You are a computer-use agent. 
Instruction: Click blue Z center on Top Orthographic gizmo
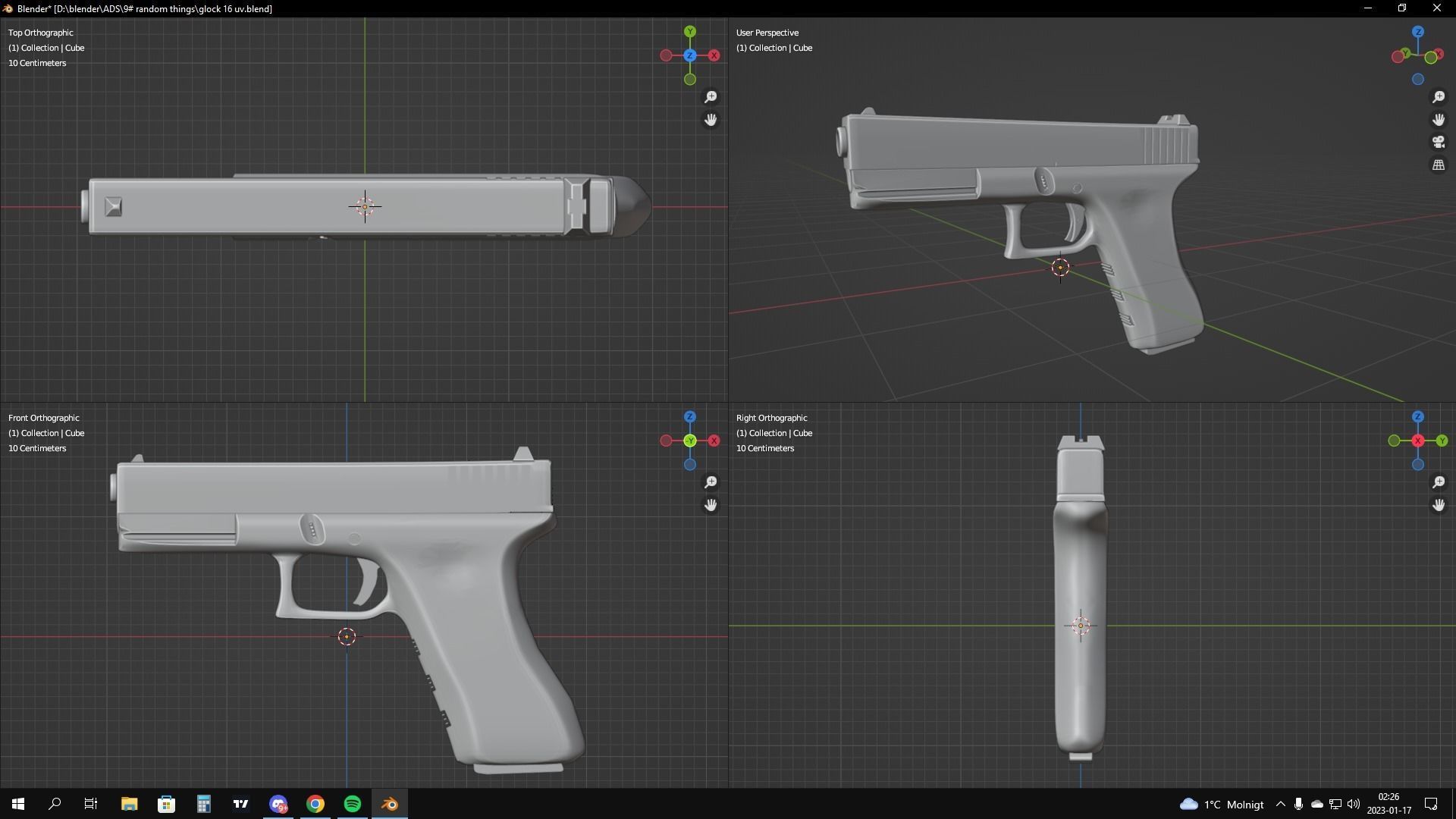point(690,55)
